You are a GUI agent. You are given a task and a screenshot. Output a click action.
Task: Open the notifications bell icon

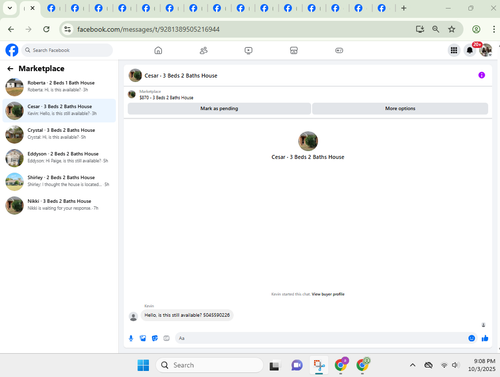click(470, 50)
